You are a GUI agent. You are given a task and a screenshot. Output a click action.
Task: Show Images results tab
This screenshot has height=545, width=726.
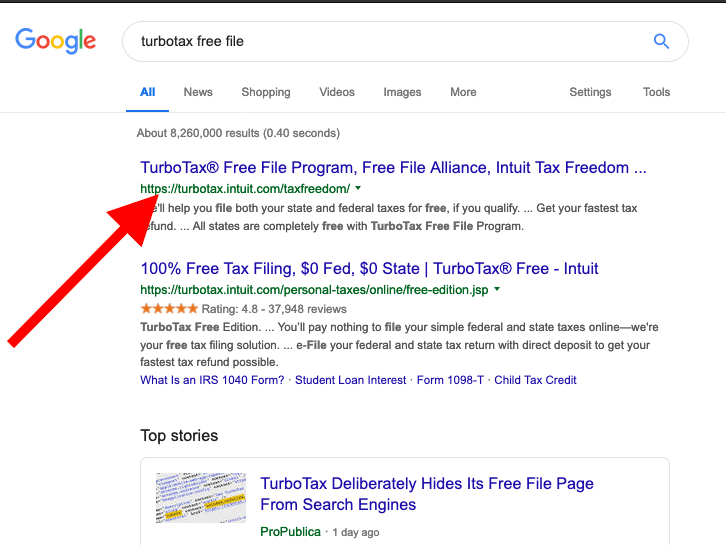pos(402,92)
